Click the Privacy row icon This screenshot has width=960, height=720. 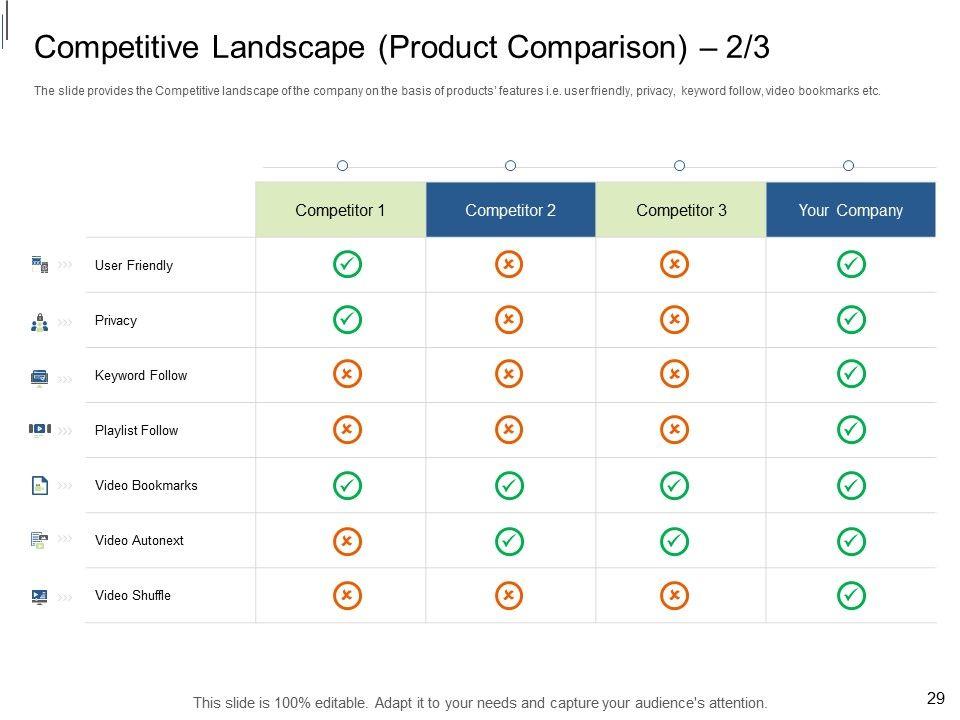pyautogui.click(x=40, y=322)
